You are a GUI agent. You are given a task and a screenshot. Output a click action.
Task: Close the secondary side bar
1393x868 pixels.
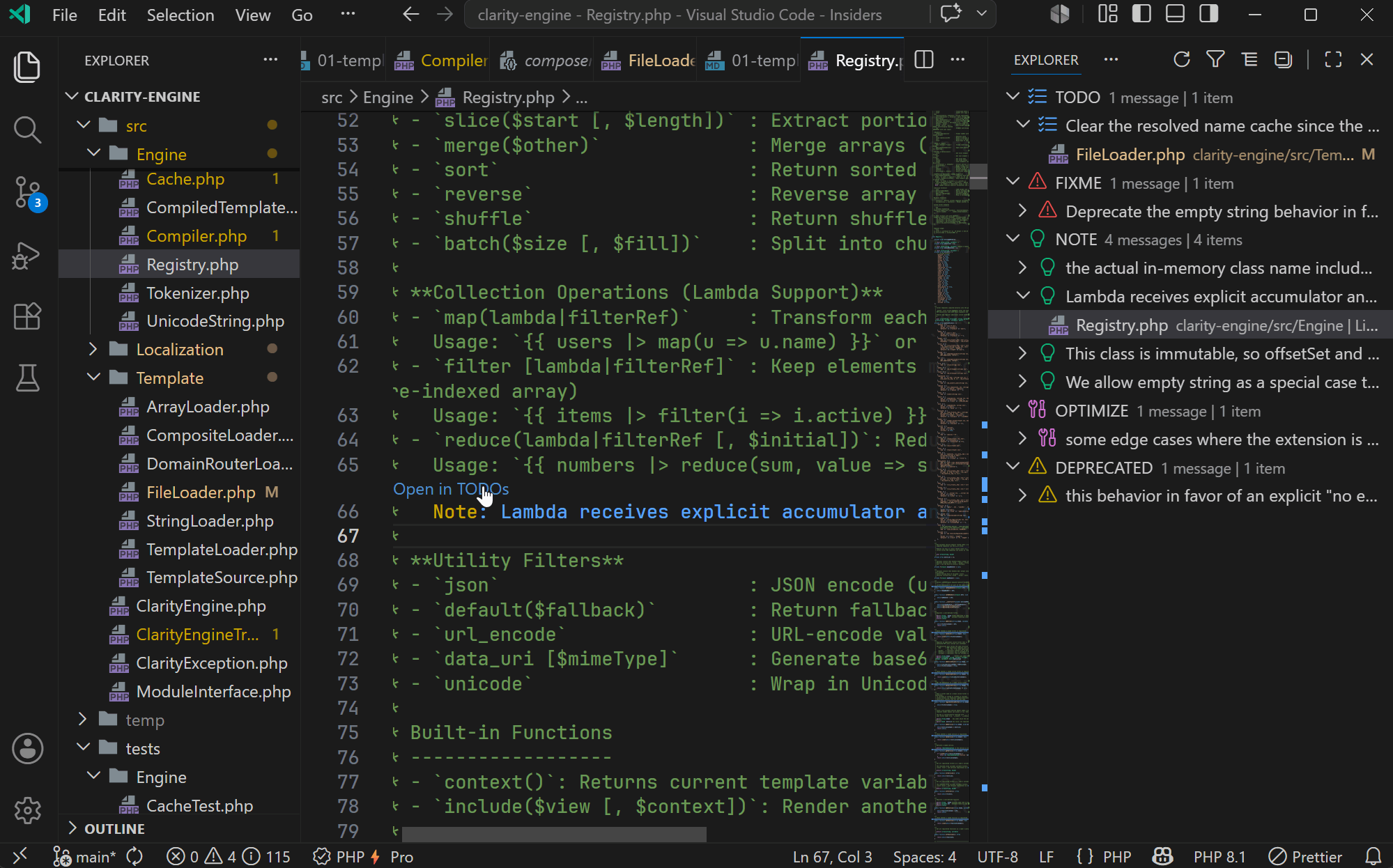(1367, 60)
